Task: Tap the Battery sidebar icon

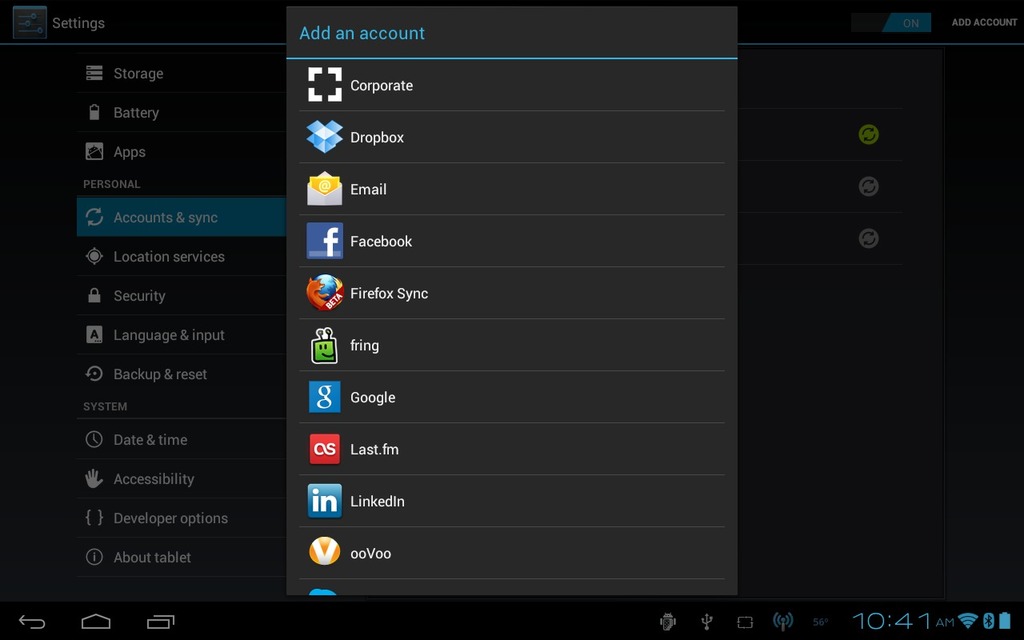Action: [x=94, y=112]
